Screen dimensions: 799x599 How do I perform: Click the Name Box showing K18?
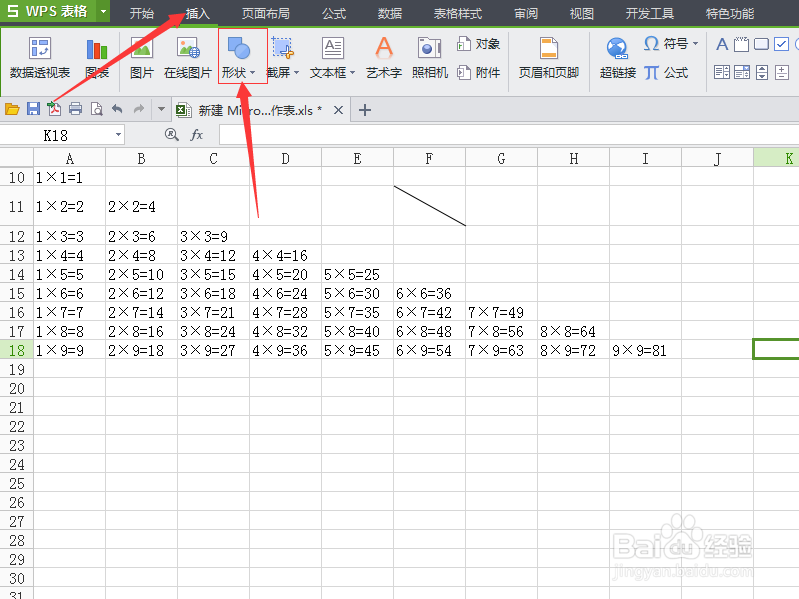click(56, 135)
